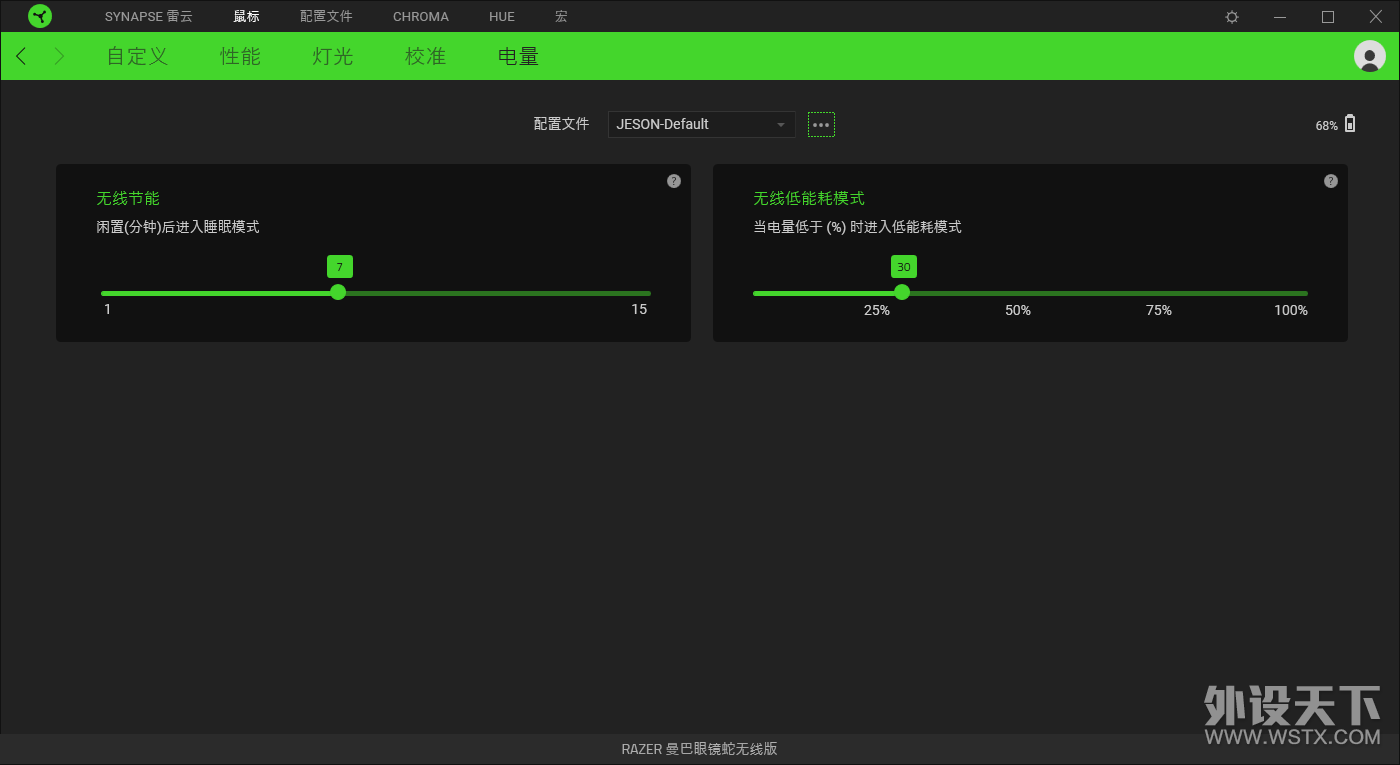Click the 无线节能 heading
This screenshot has height=765, width=1400.
[128, 199]
